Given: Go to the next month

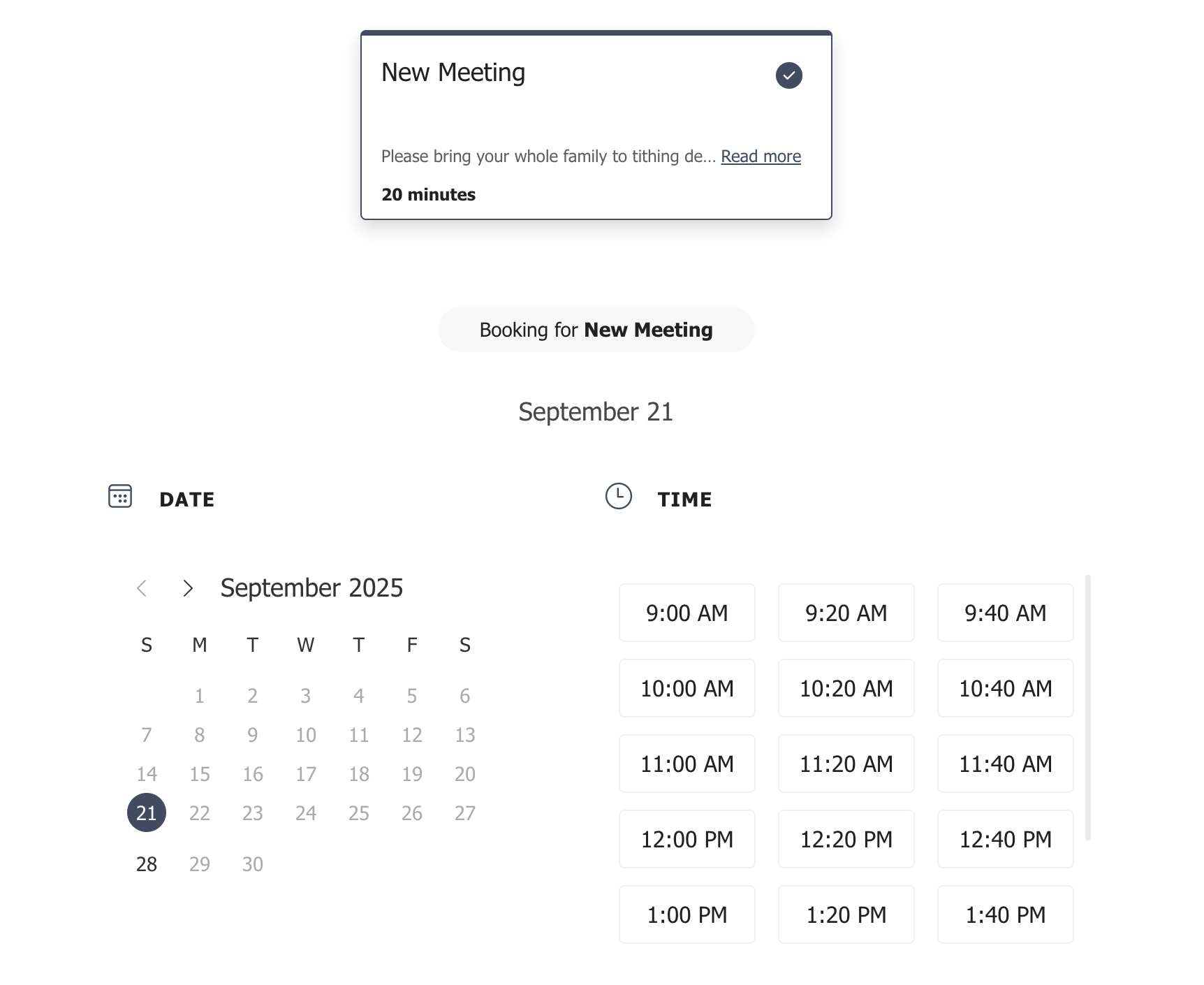Looking at the screenshot, I should [187, 588].
